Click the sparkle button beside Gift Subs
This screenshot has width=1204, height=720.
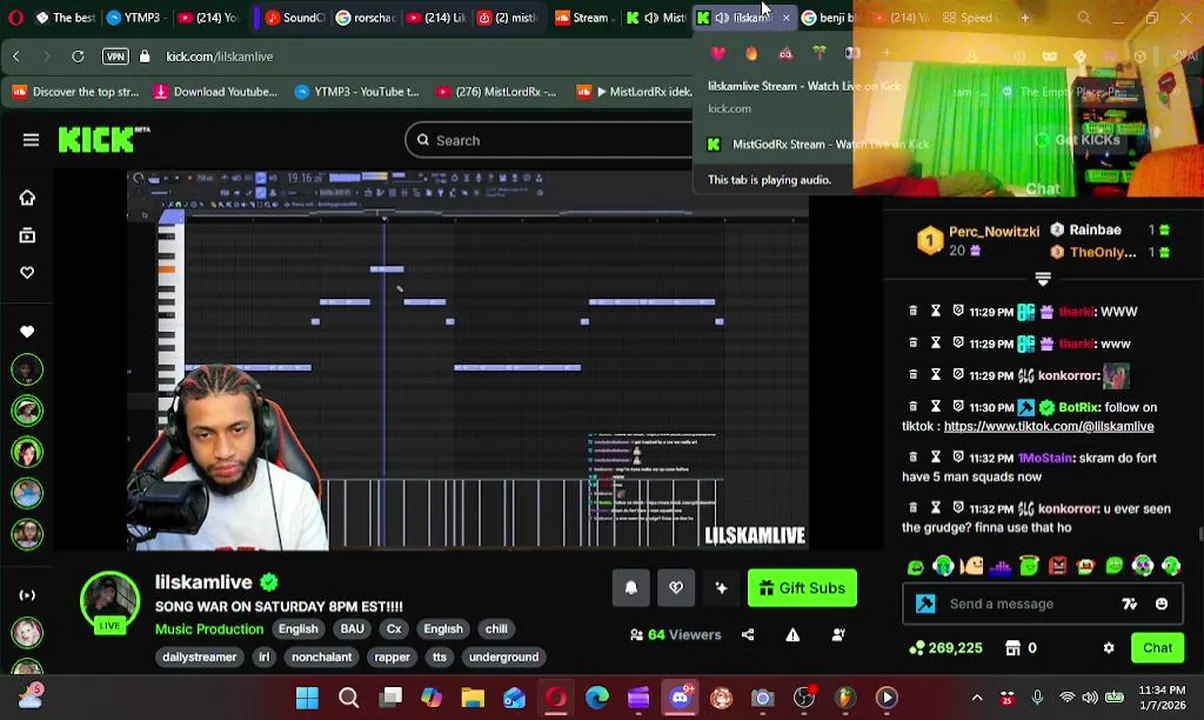[721, 588]
